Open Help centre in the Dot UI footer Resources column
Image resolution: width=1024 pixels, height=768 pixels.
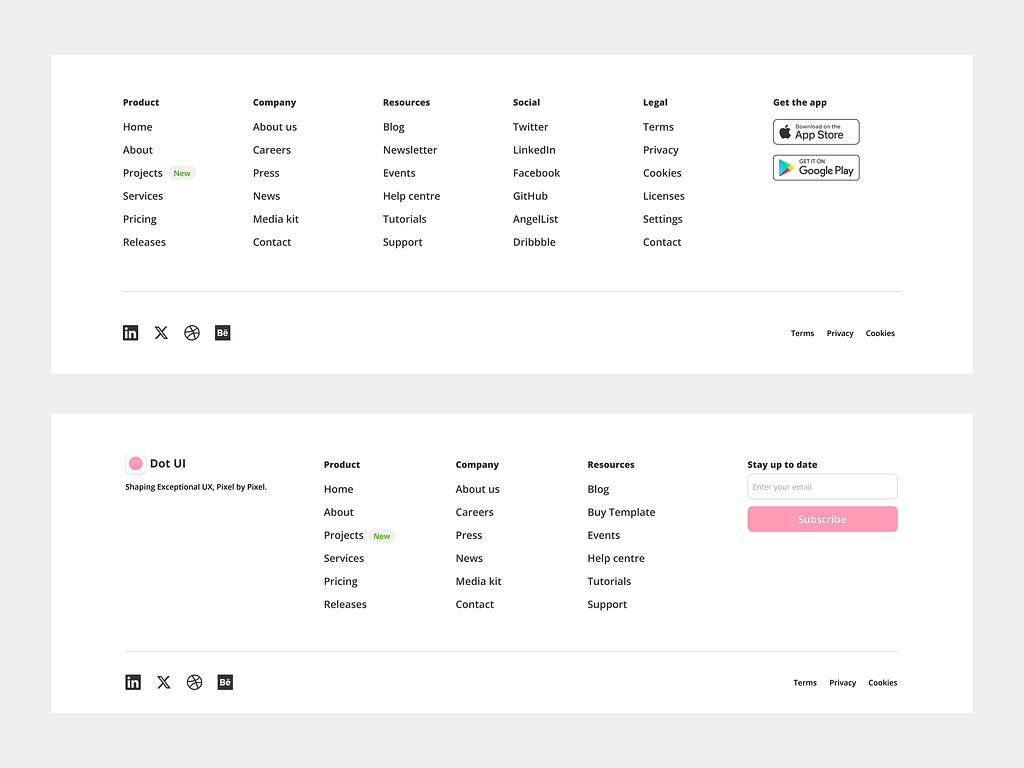click(x=616, y=558)
